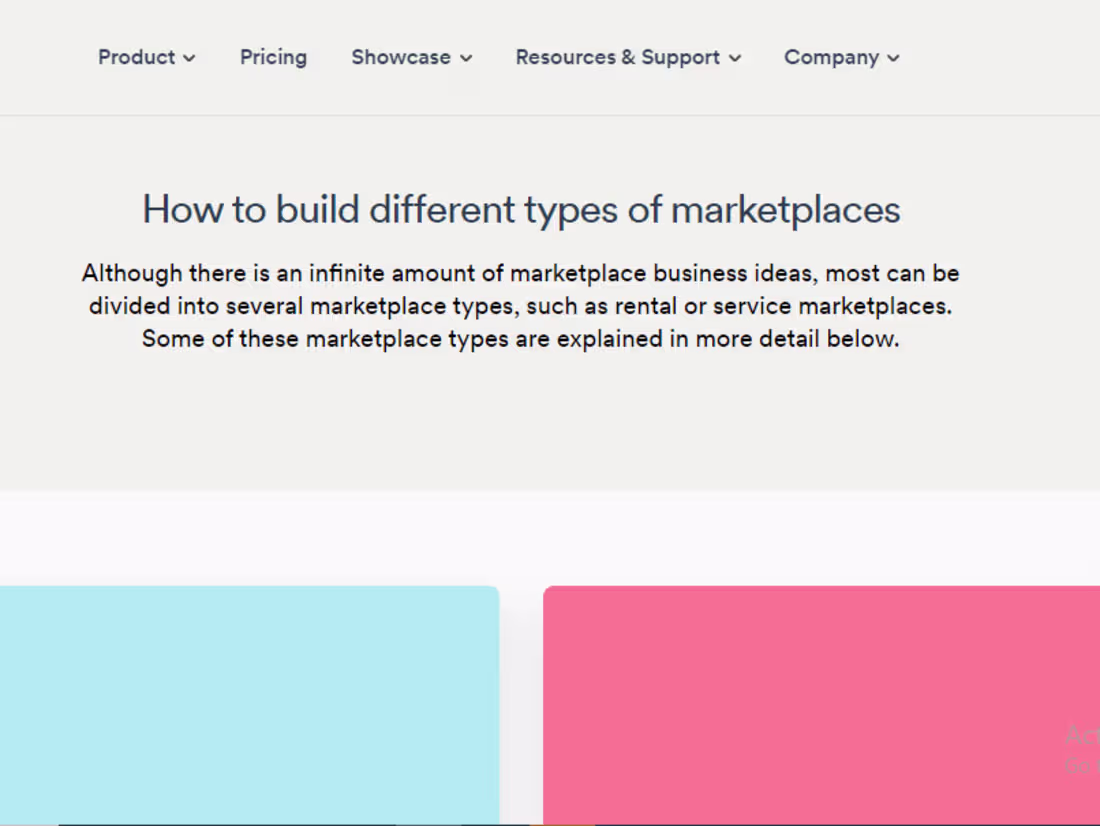Click the Pricing link
Viewport: 1100px width, 826px height.
273,57
